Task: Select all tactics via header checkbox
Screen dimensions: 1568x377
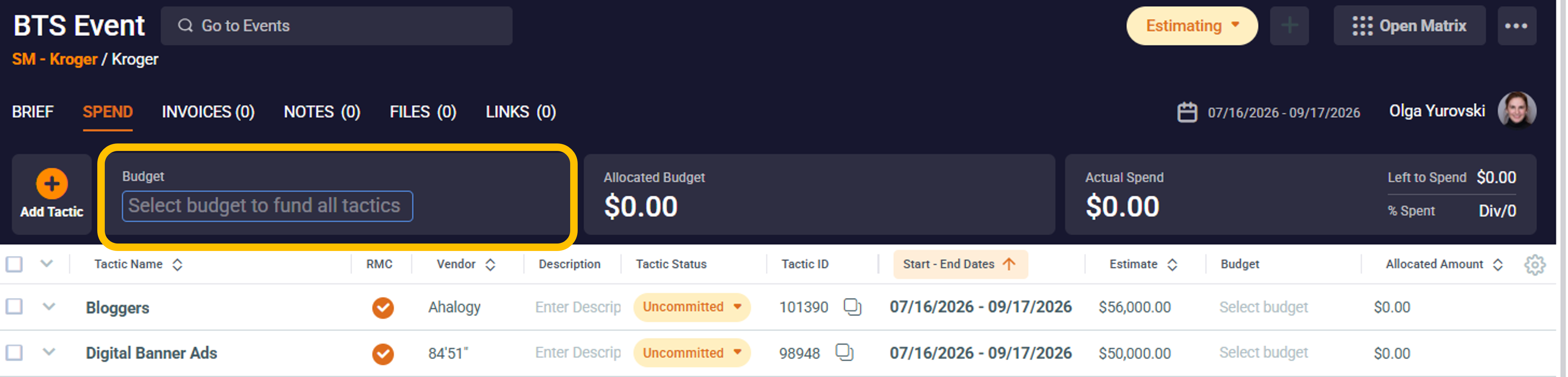Action: tap(14, 264)
